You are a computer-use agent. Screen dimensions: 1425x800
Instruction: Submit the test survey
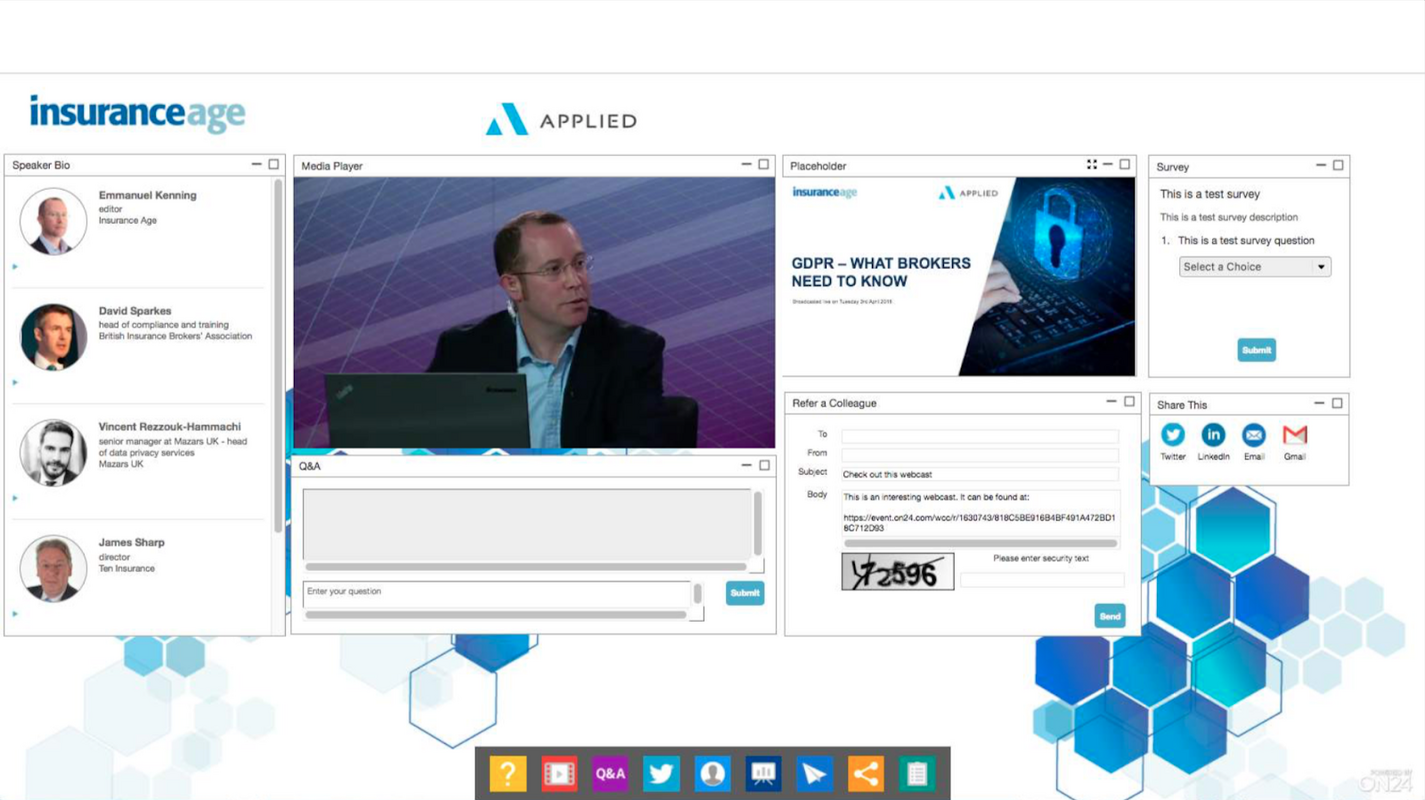point(1256,349)
